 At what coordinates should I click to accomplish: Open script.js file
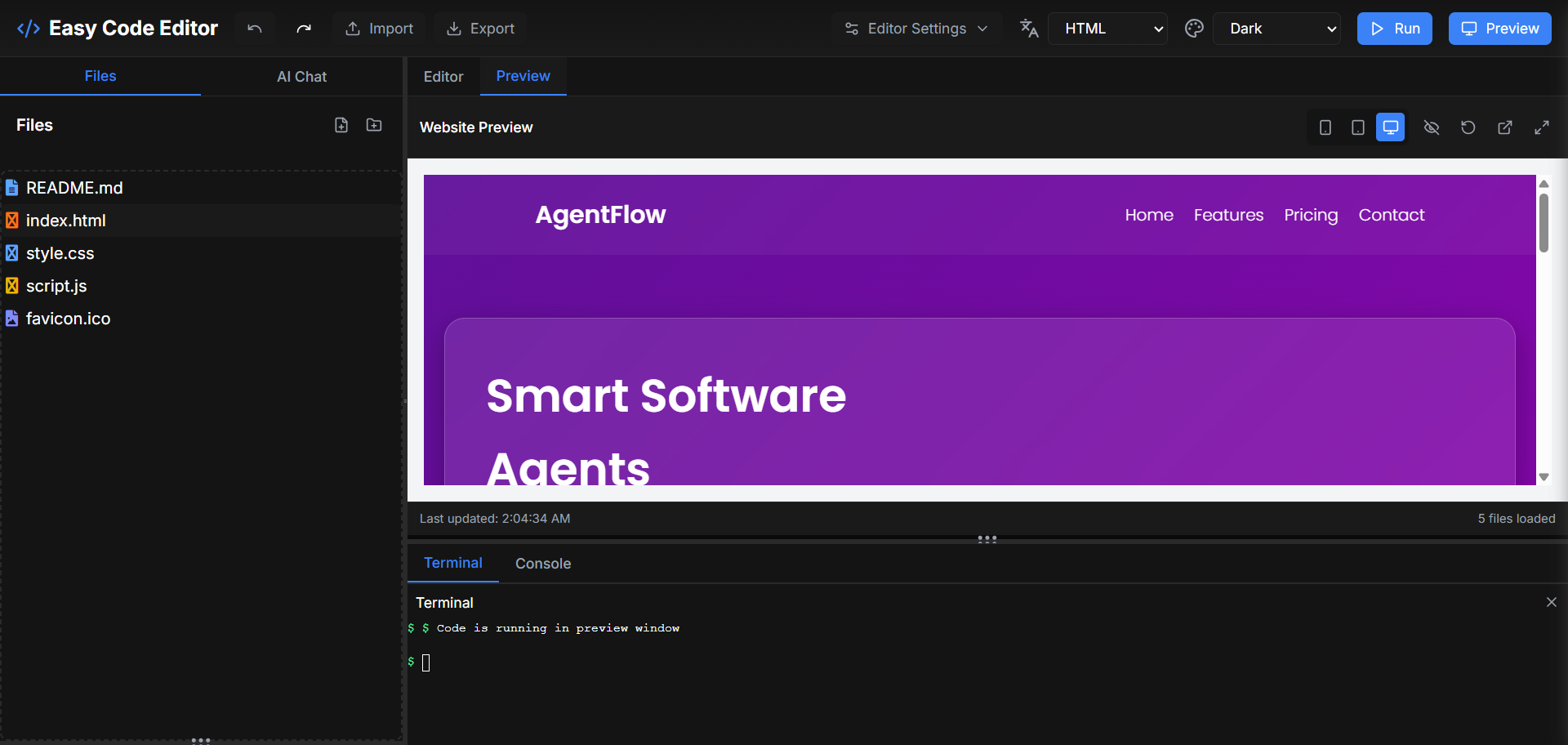(201, 286)
